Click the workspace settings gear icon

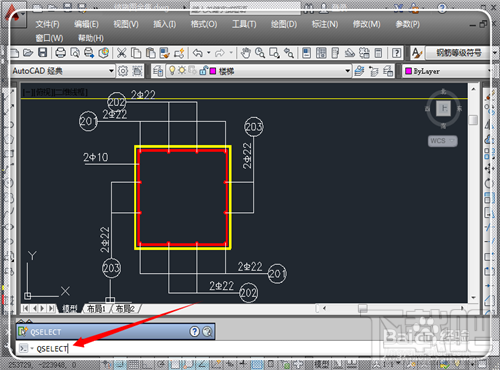click(123, 71)
